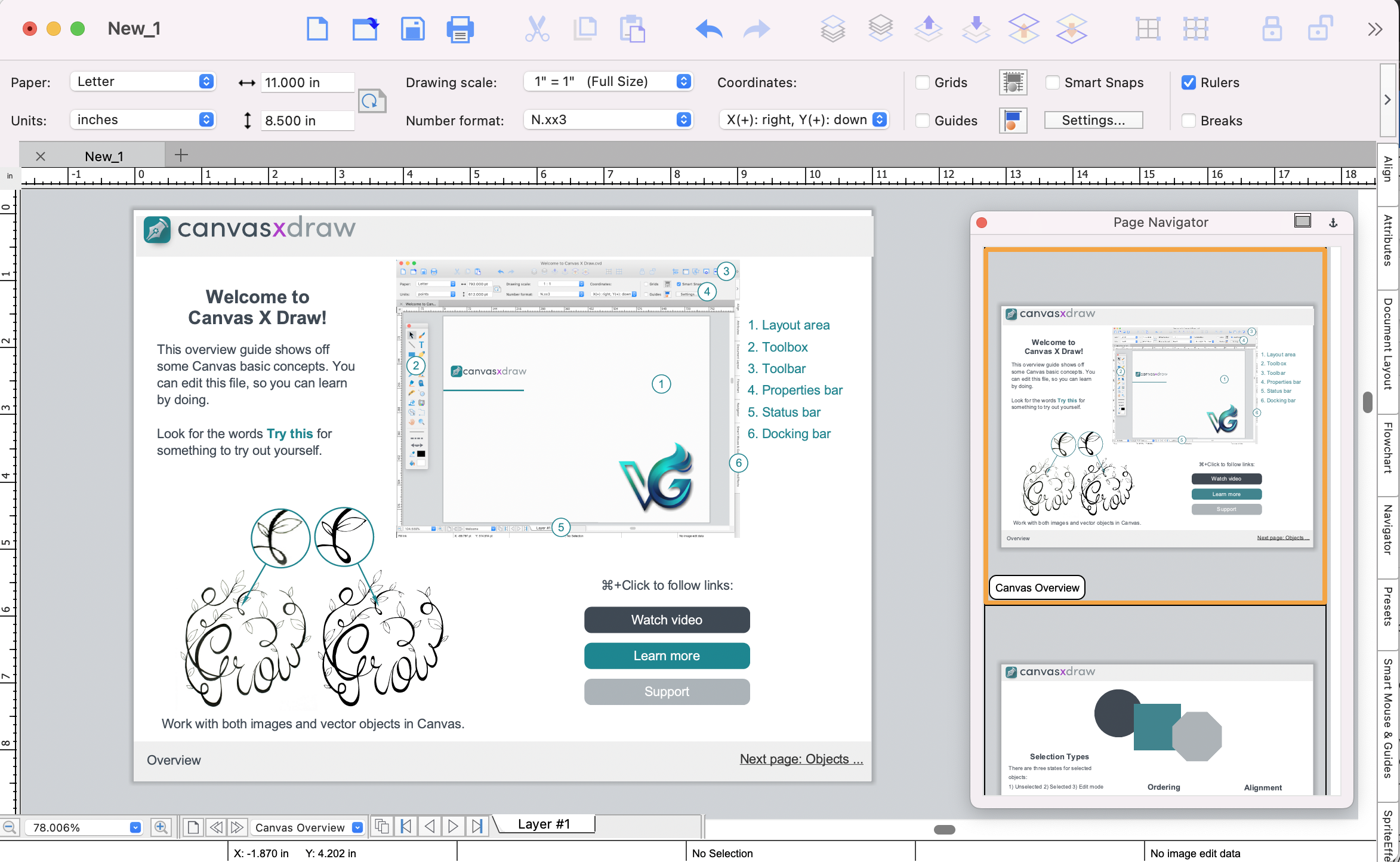Click the Unlock icon

click(x=1319, y=29)
